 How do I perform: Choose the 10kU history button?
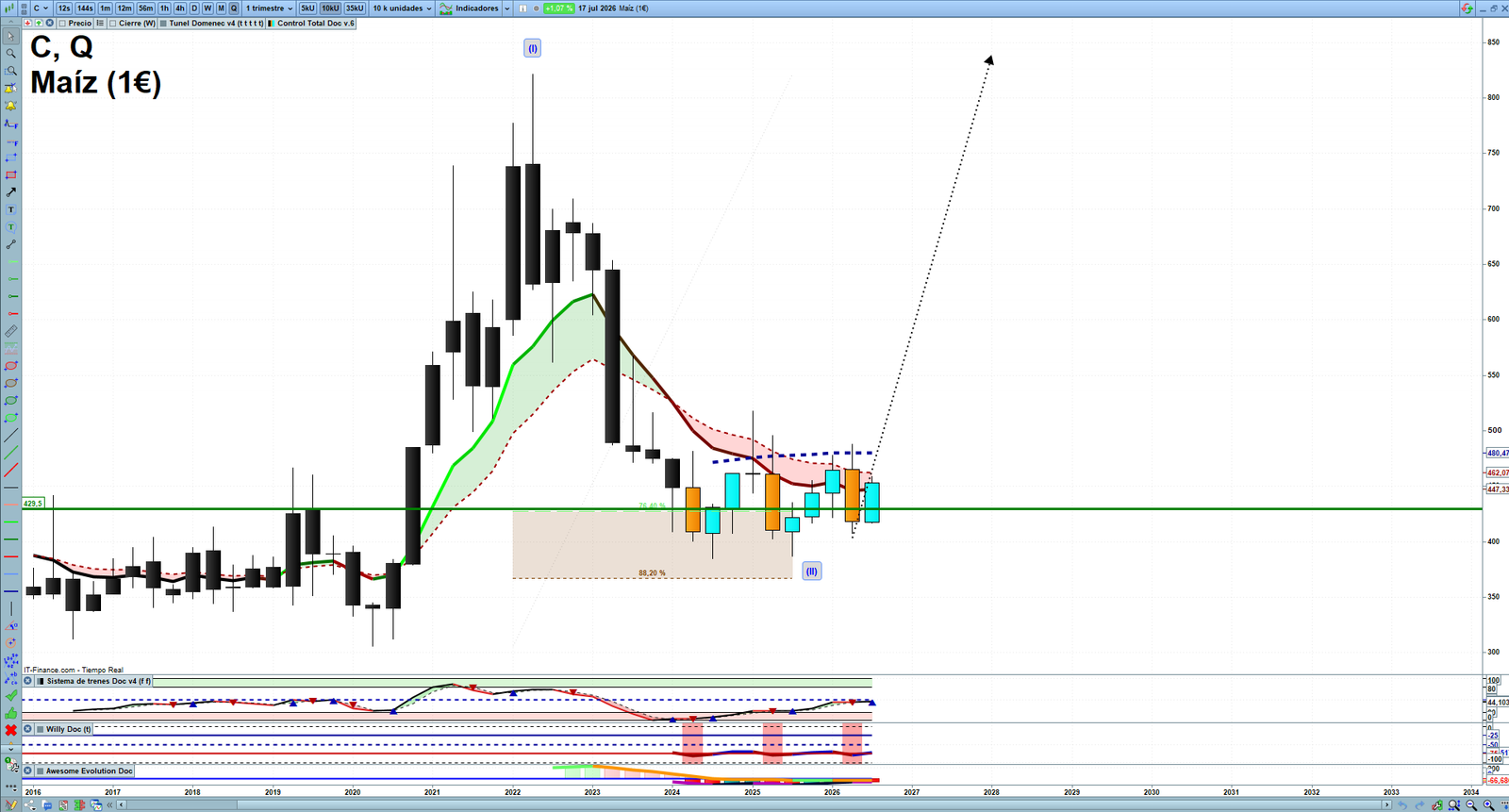(x=330, y=8)
